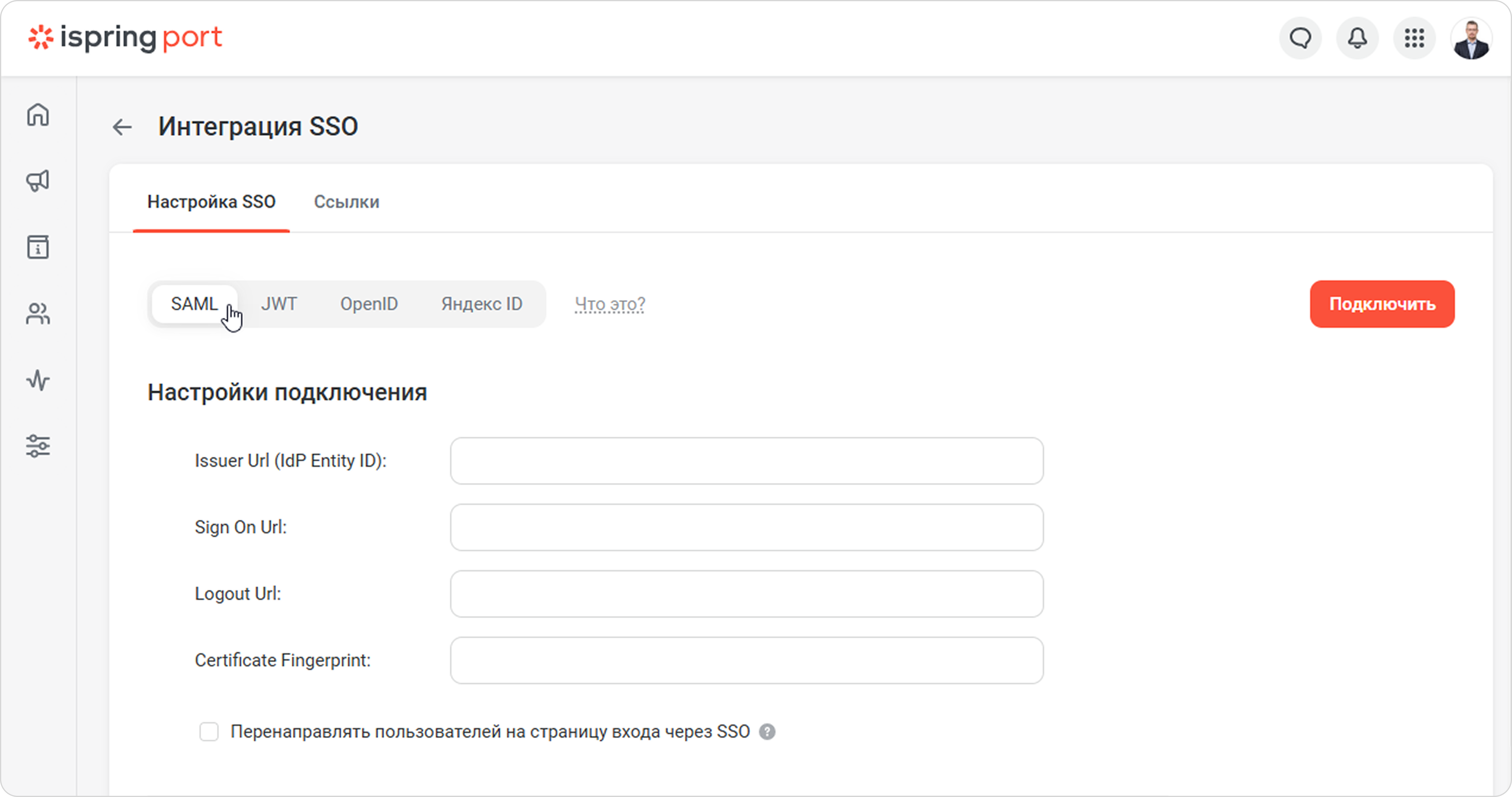Click the Подключить button
The width and height of the screenshot is (1512, 797).
1382,304
